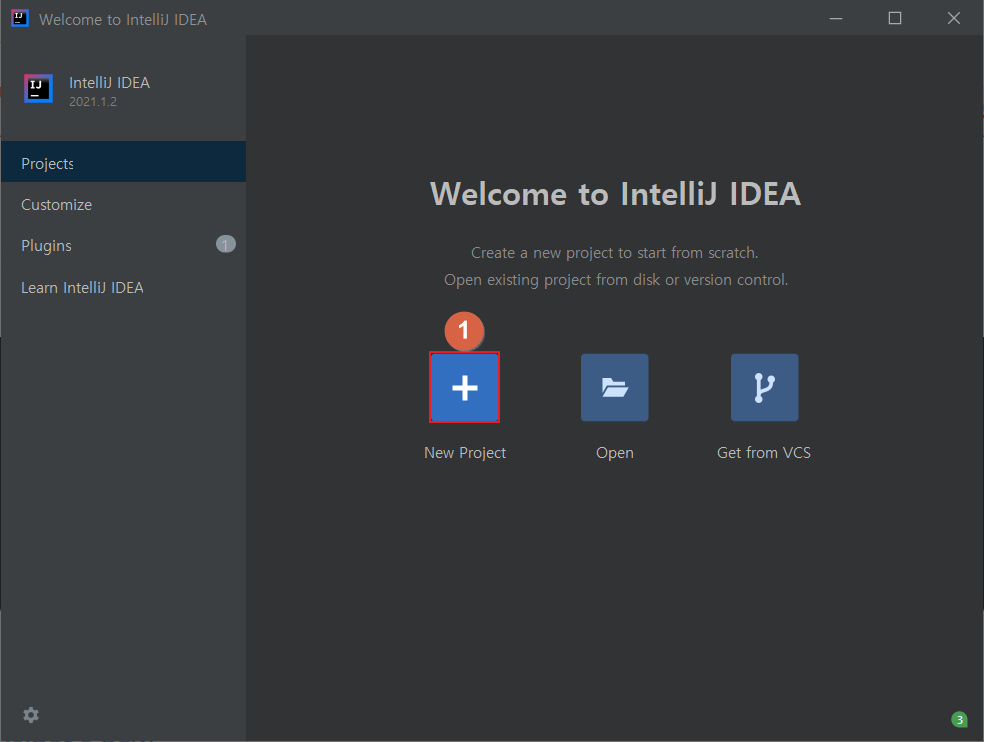Click the Welcome to IntelliJ IDEA heading
The height and width of the screenshot is (742, 984).
[615, 193]
